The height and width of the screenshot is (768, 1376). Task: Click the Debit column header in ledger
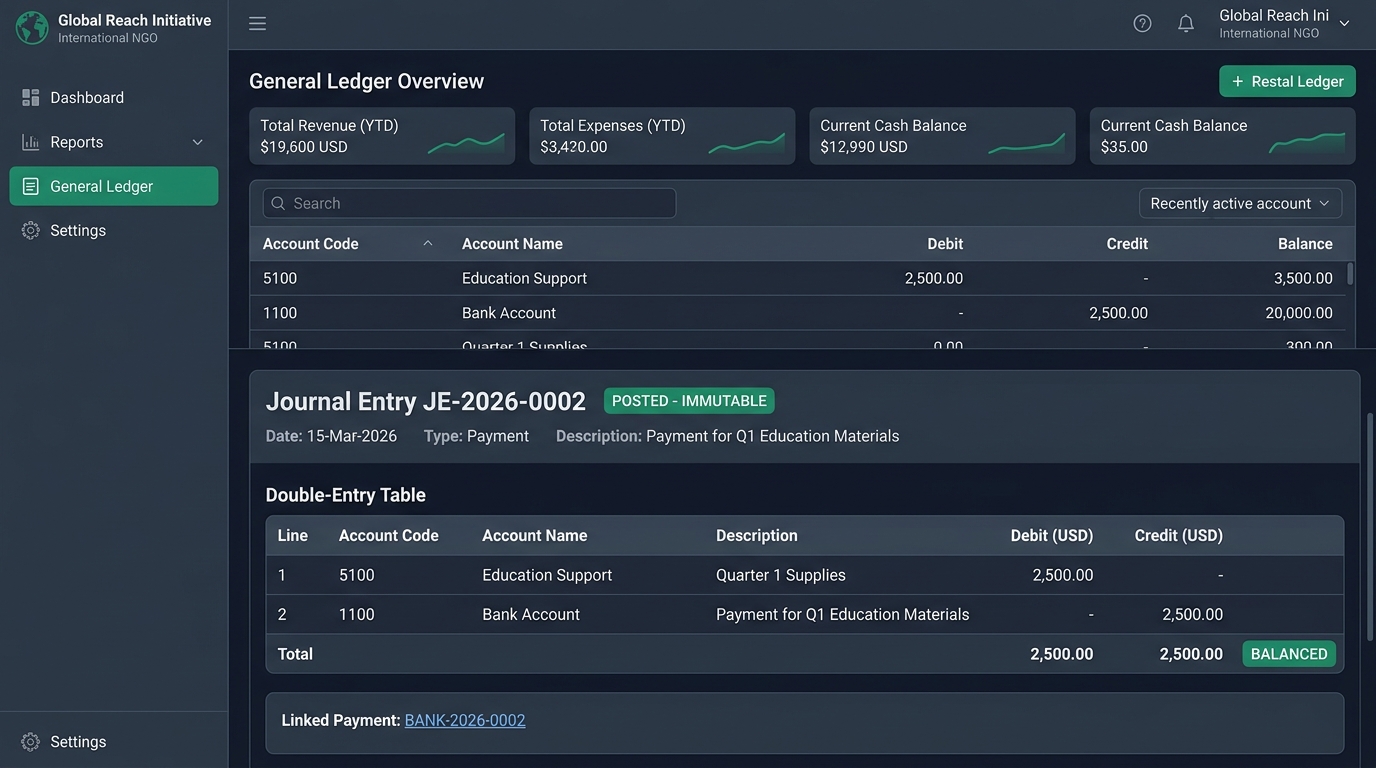(945, 244)
